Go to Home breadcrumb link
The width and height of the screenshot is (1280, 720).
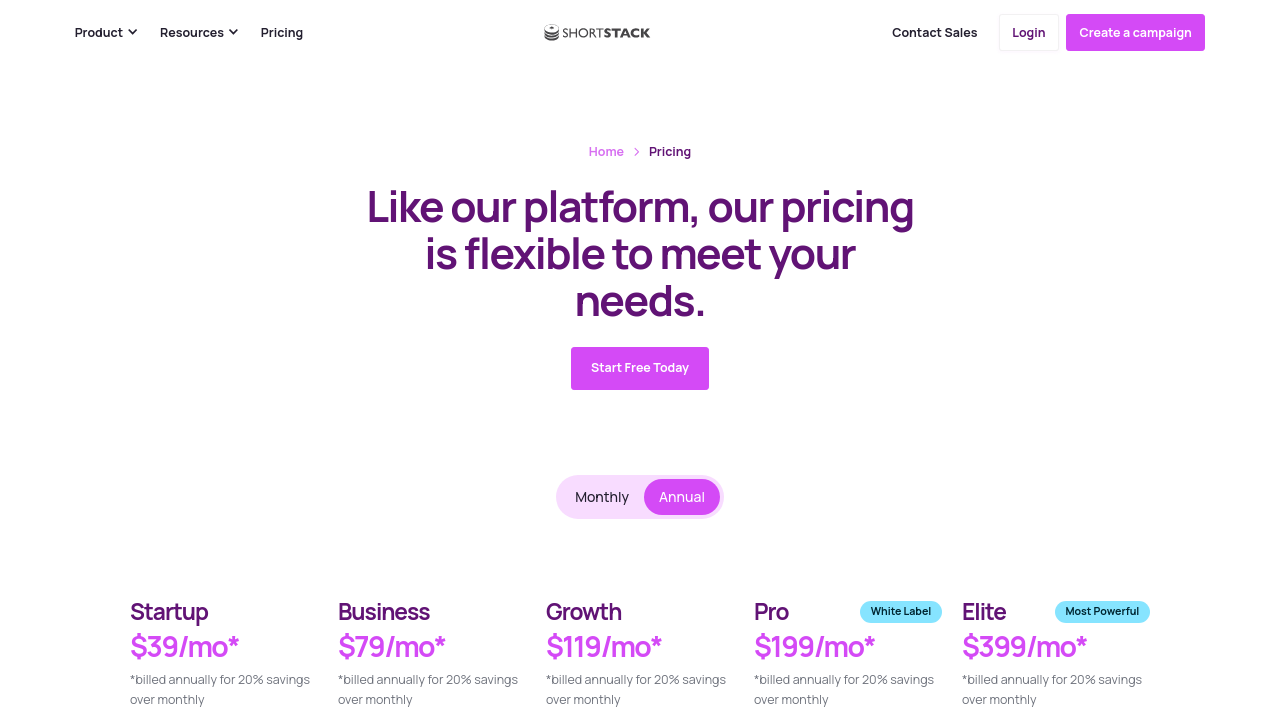point(606,152)
